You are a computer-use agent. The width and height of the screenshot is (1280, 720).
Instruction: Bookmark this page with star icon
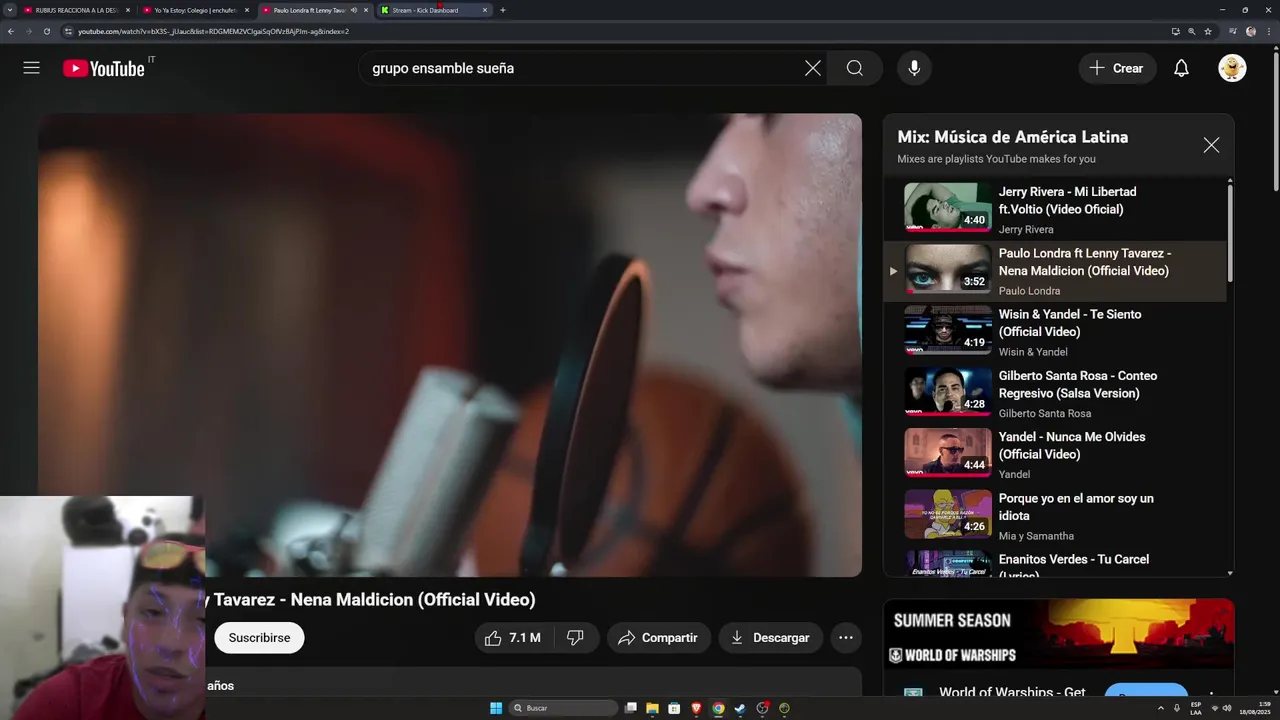click(1208, 31)
